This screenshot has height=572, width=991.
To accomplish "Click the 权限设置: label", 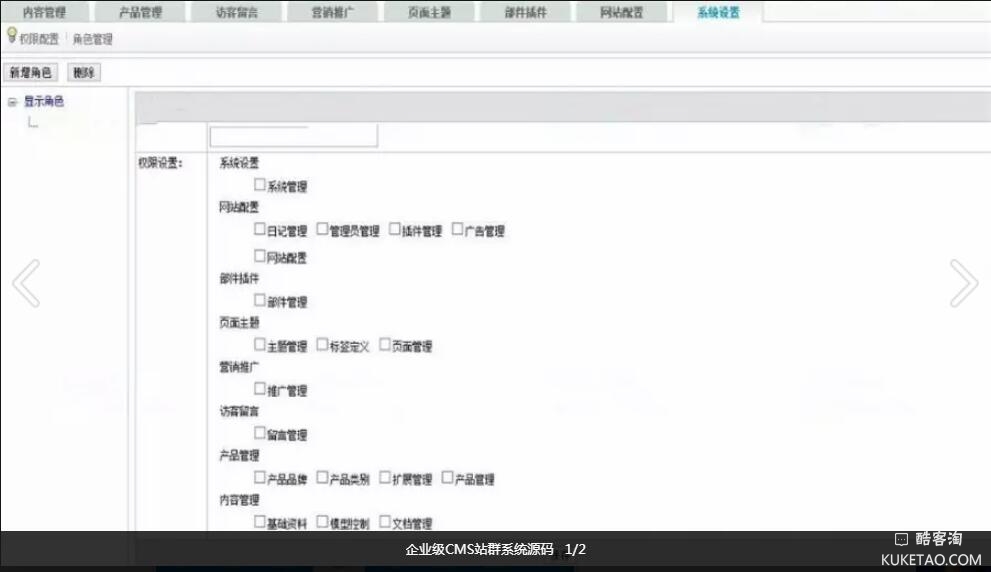I will [161, 163].
